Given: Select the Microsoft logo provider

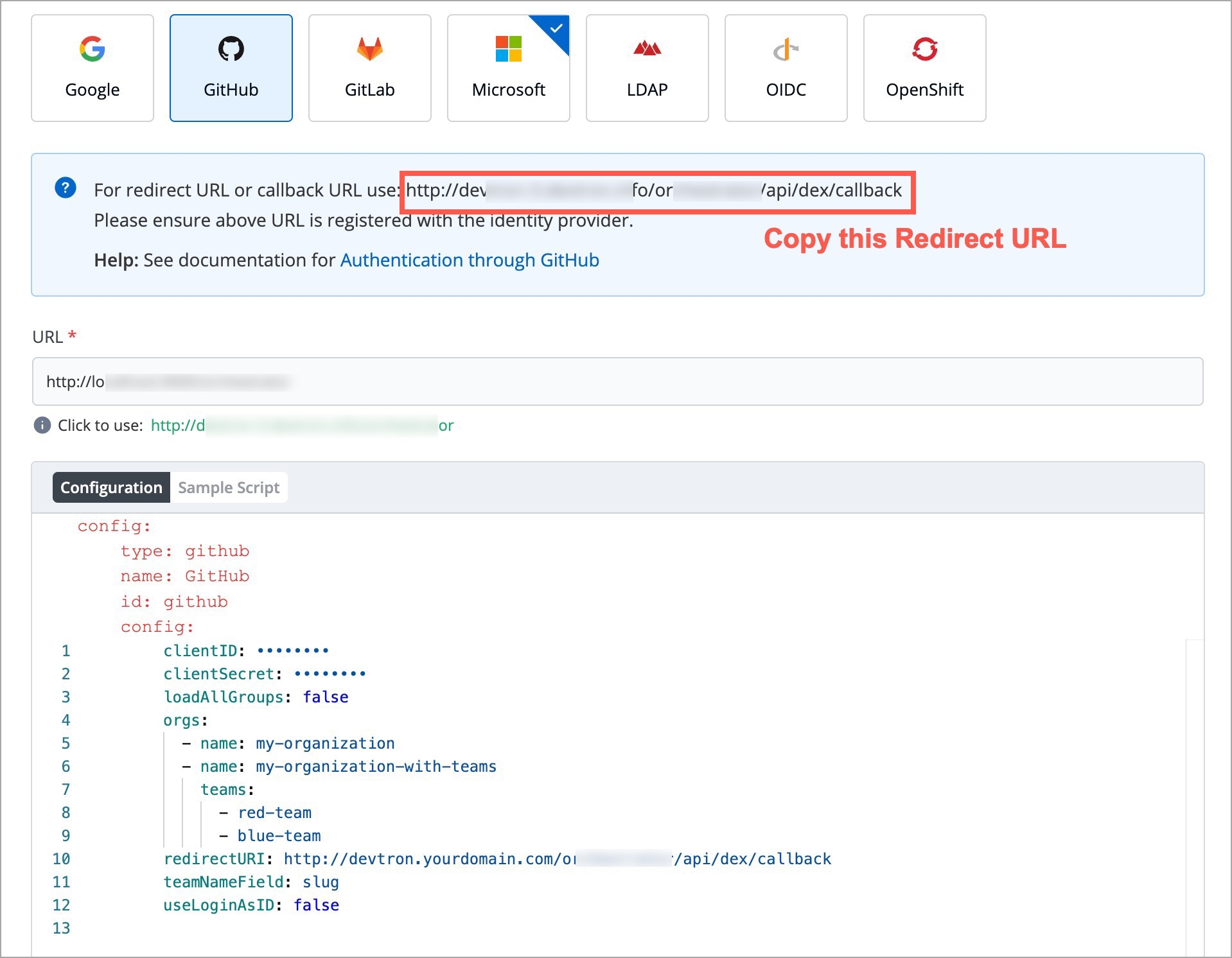Looking at the screenshot, I should coord(508,49).
